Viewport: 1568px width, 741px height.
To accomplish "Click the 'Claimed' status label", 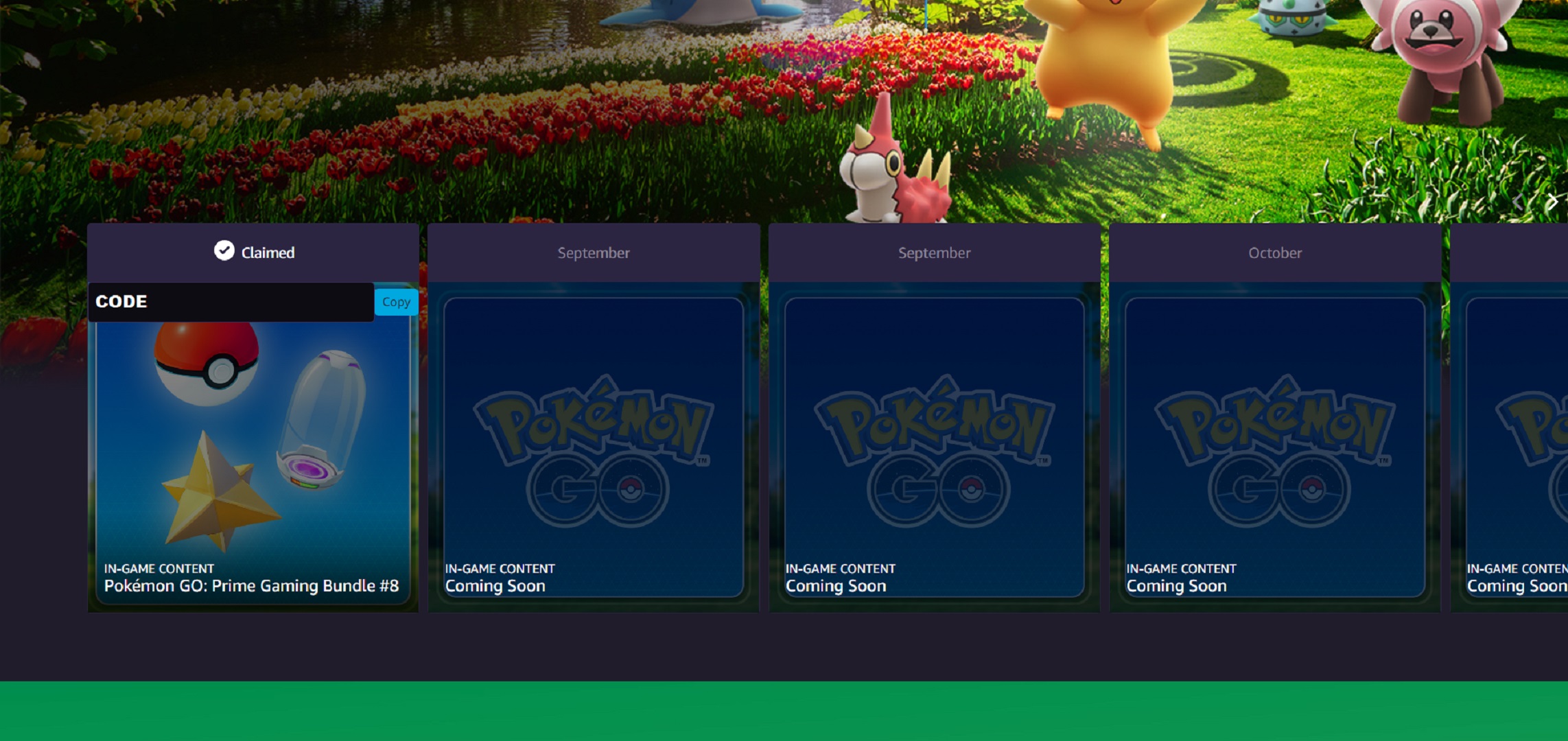I will pos(268,252).
